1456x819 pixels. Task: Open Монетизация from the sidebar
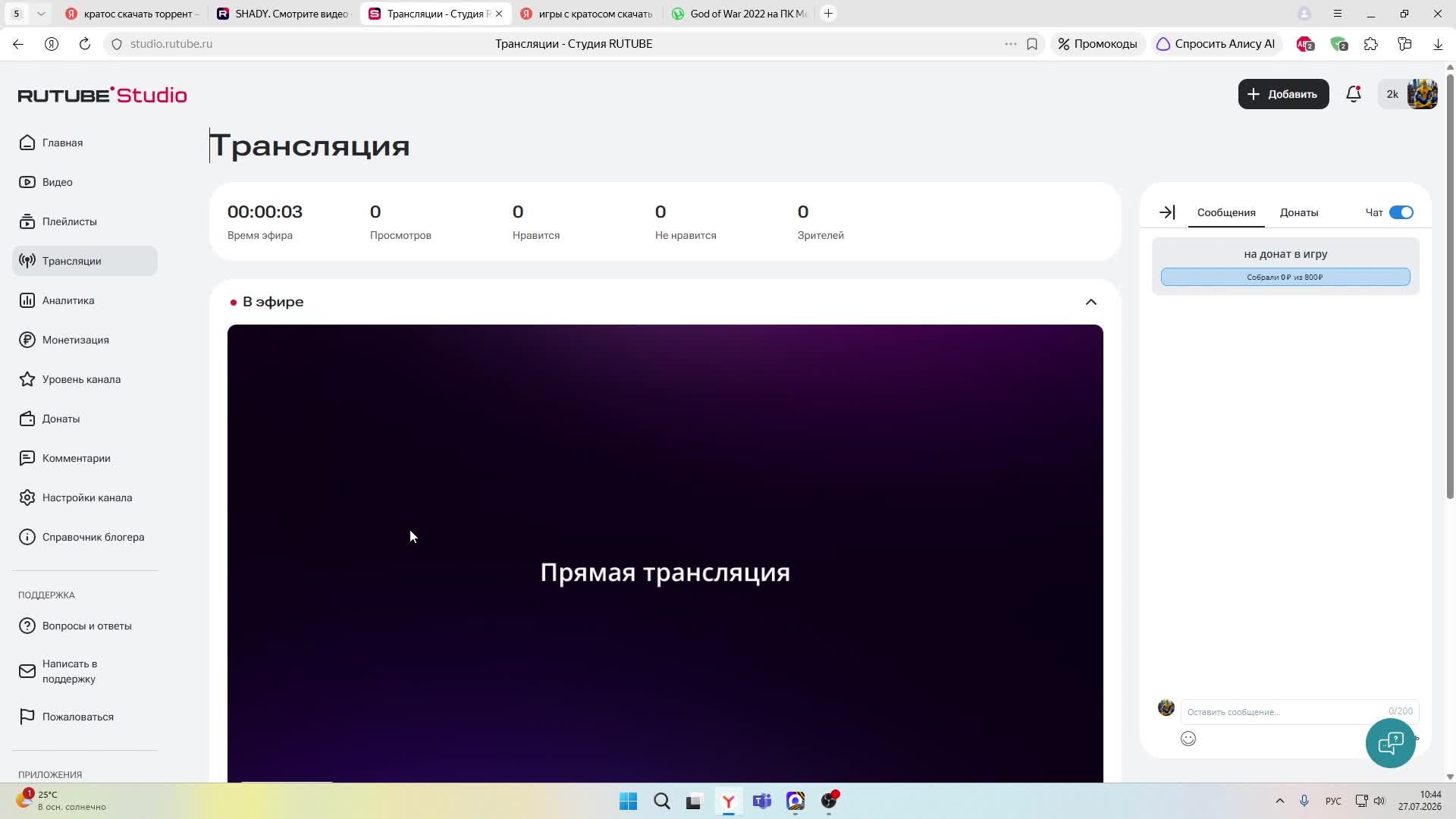point(85,340)
